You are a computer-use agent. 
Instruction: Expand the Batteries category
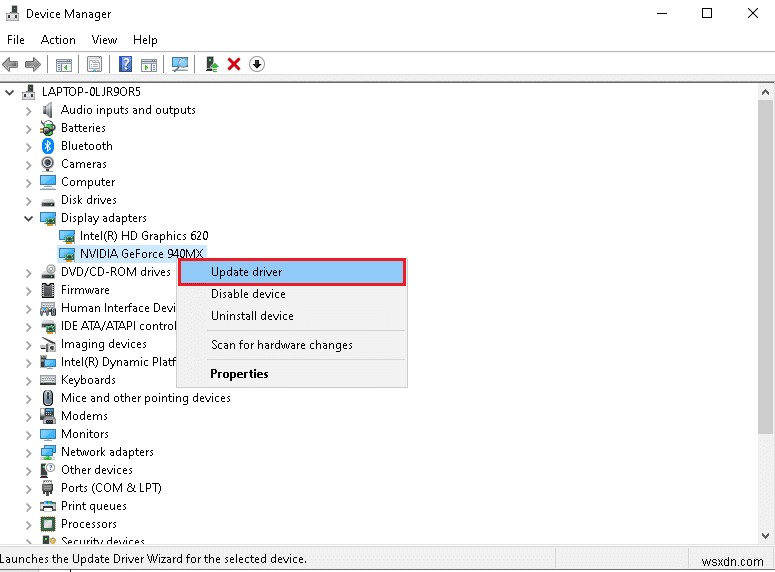pos(28,128)
